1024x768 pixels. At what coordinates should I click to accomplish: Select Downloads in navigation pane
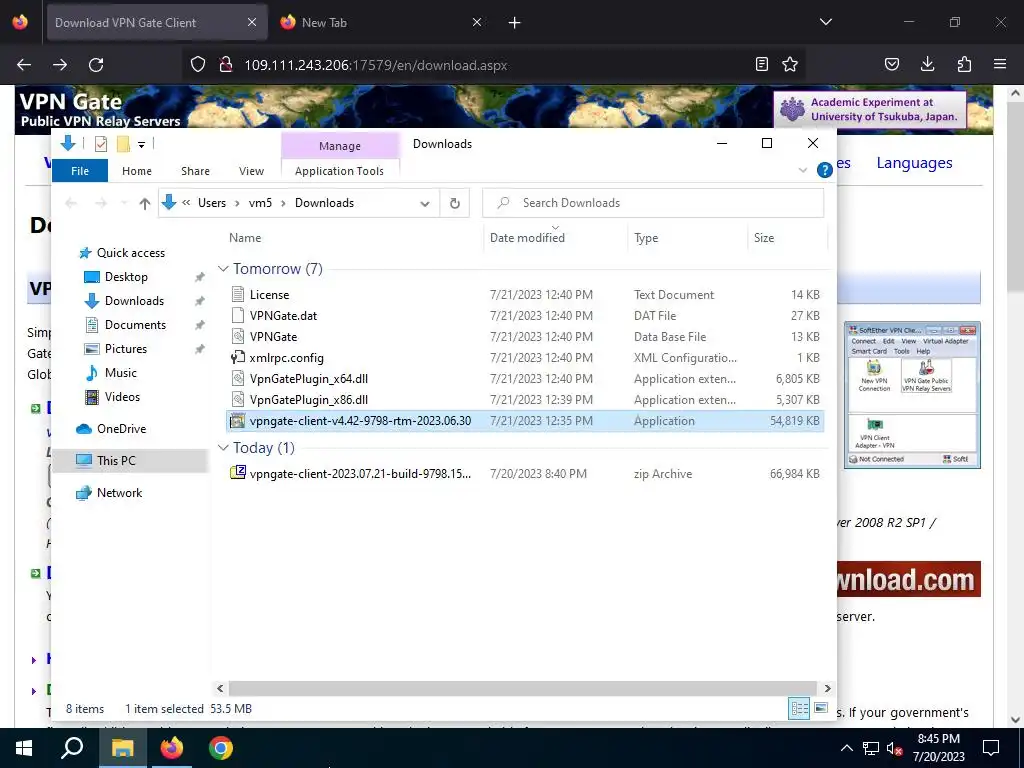[134, 301]
